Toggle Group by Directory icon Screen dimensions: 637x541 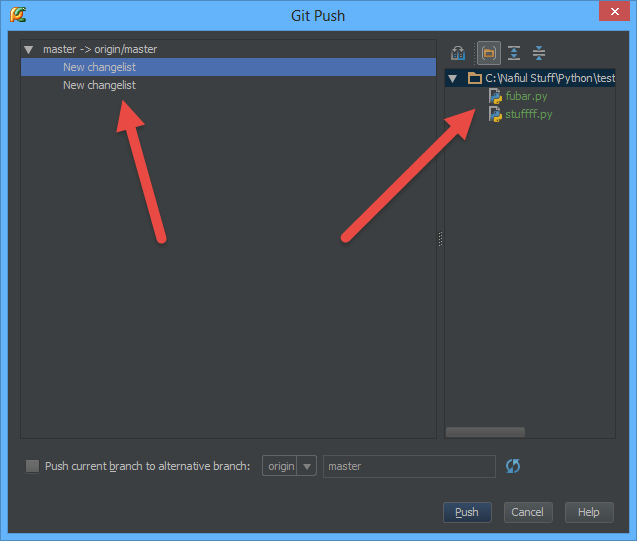click(489, 53)
